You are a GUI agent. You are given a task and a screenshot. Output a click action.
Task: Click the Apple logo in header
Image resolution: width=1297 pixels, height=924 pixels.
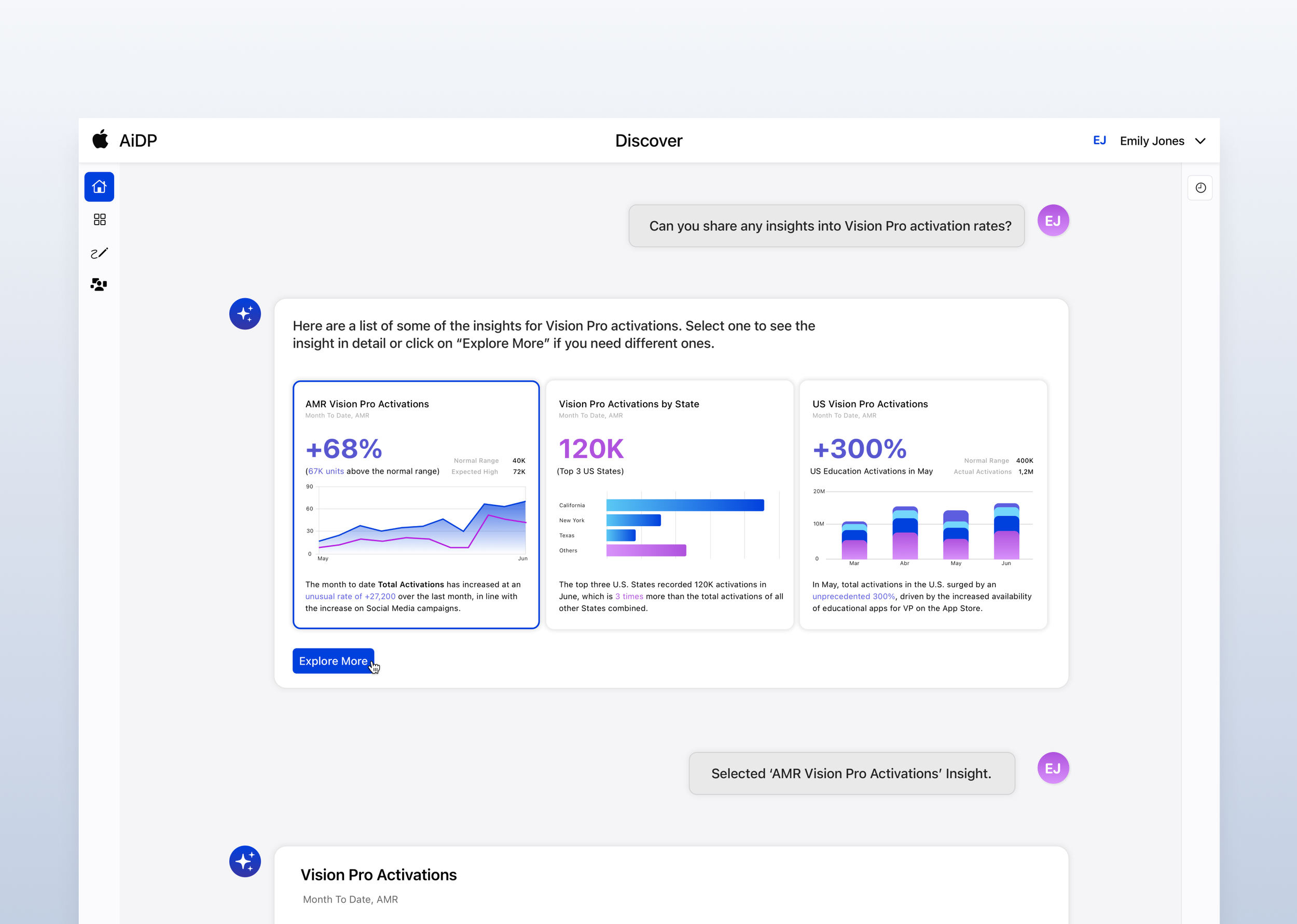point(101,140)
